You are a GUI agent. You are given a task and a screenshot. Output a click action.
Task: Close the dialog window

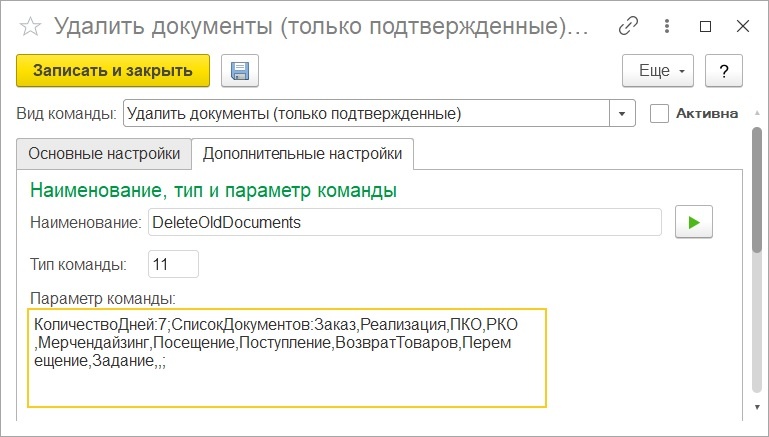(743, 26)
